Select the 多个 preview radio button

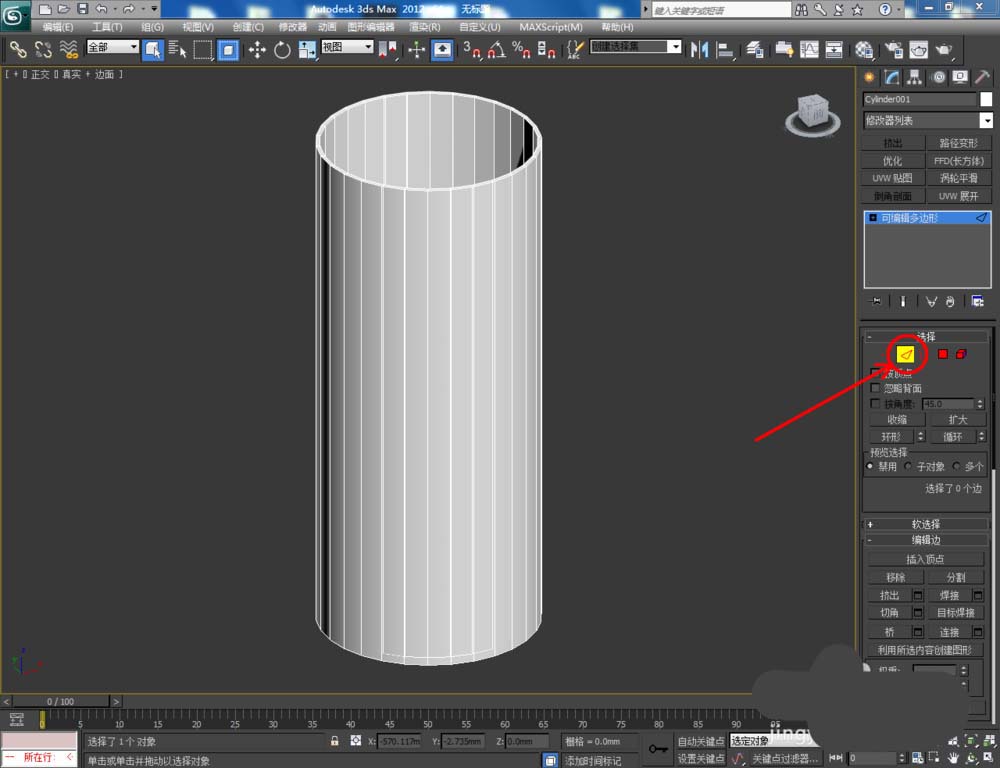956,466
